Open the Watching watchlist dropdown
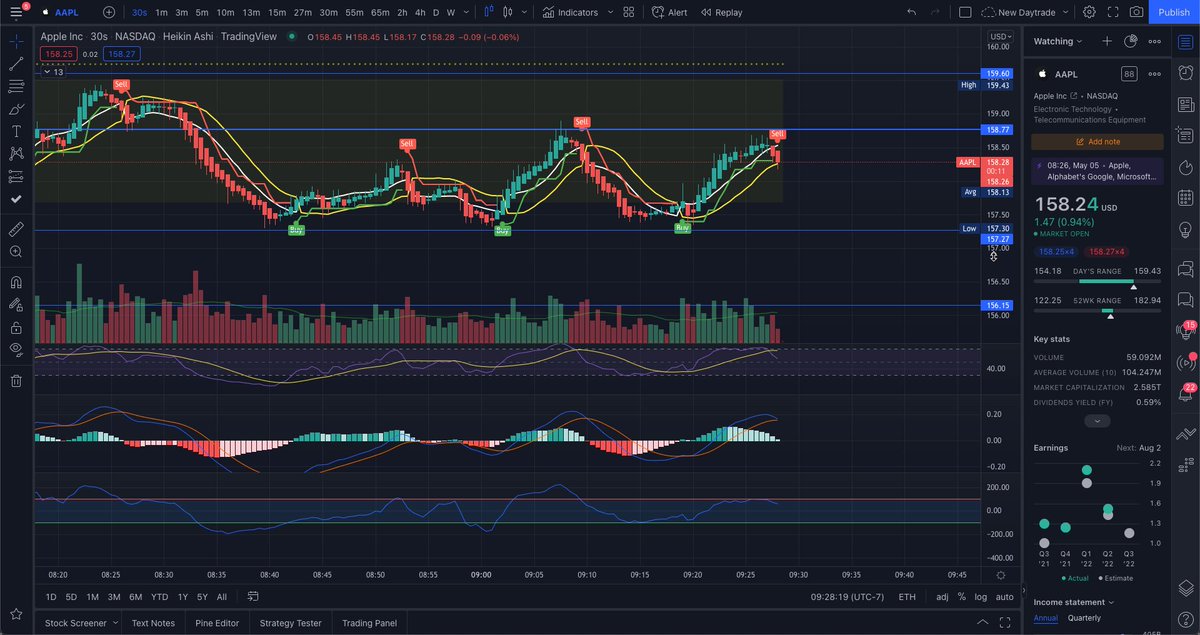Screen dimensions: 1200x635 1059,41
